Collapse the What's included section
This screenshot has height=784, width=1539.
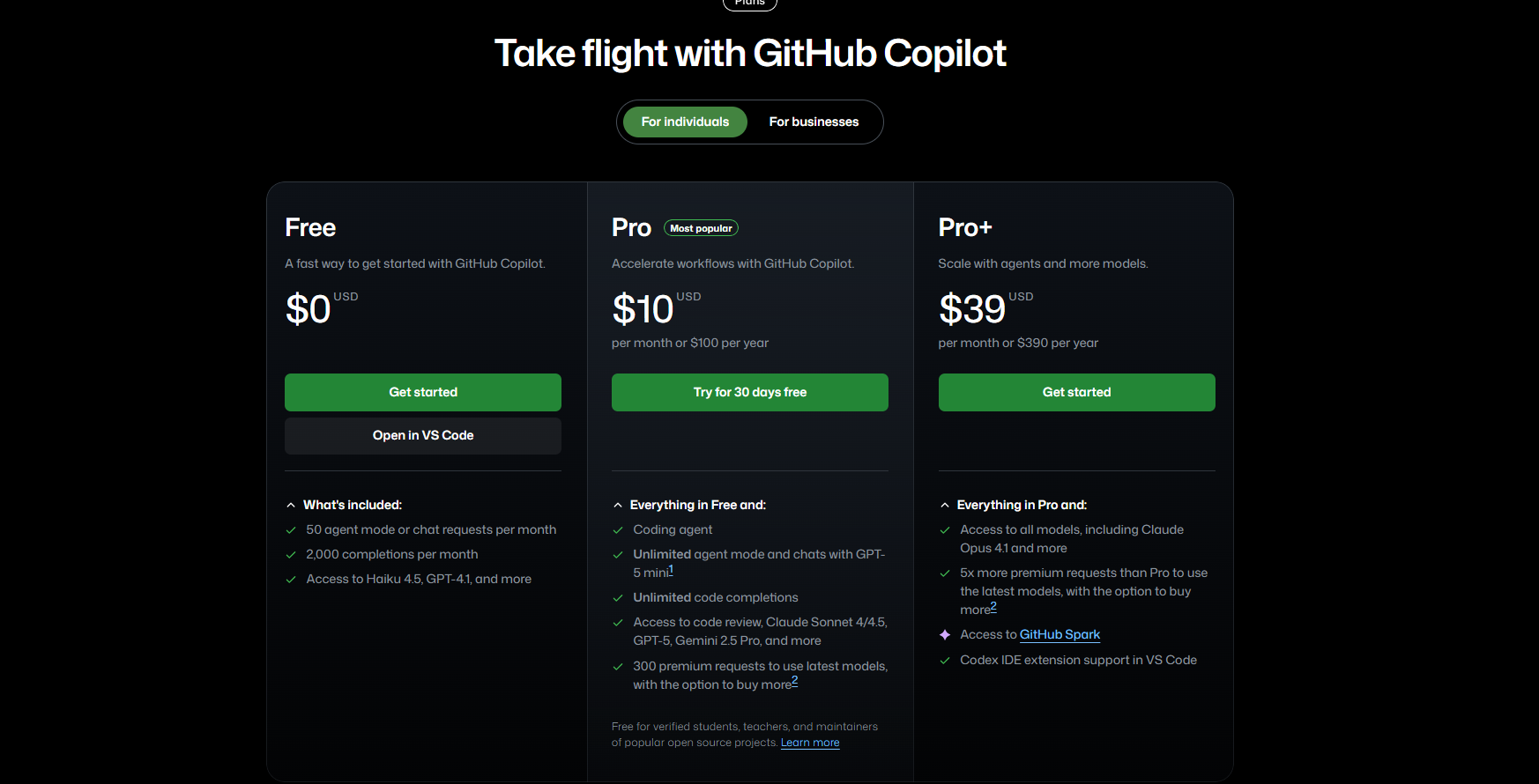pos(291,504)
